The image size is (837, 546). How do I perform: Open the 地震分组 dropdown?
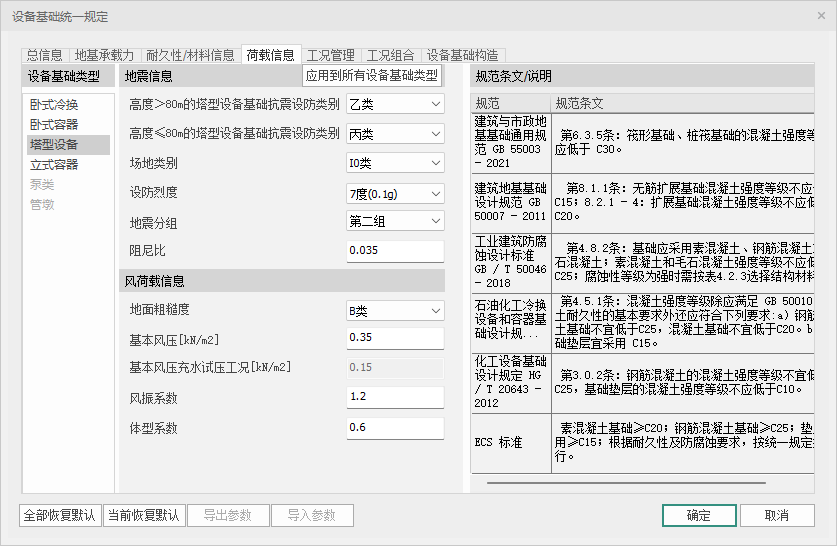[x=395, y=221]
